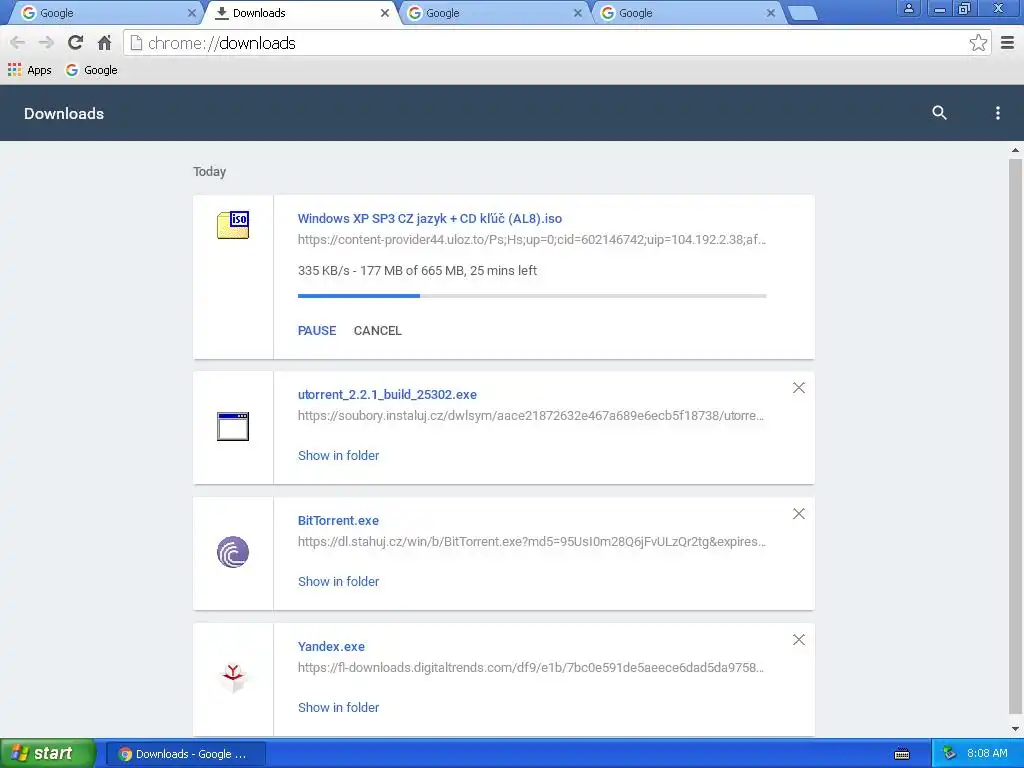Bookmark this page with the star
The image size is (1024, 768).
[978, 43]
